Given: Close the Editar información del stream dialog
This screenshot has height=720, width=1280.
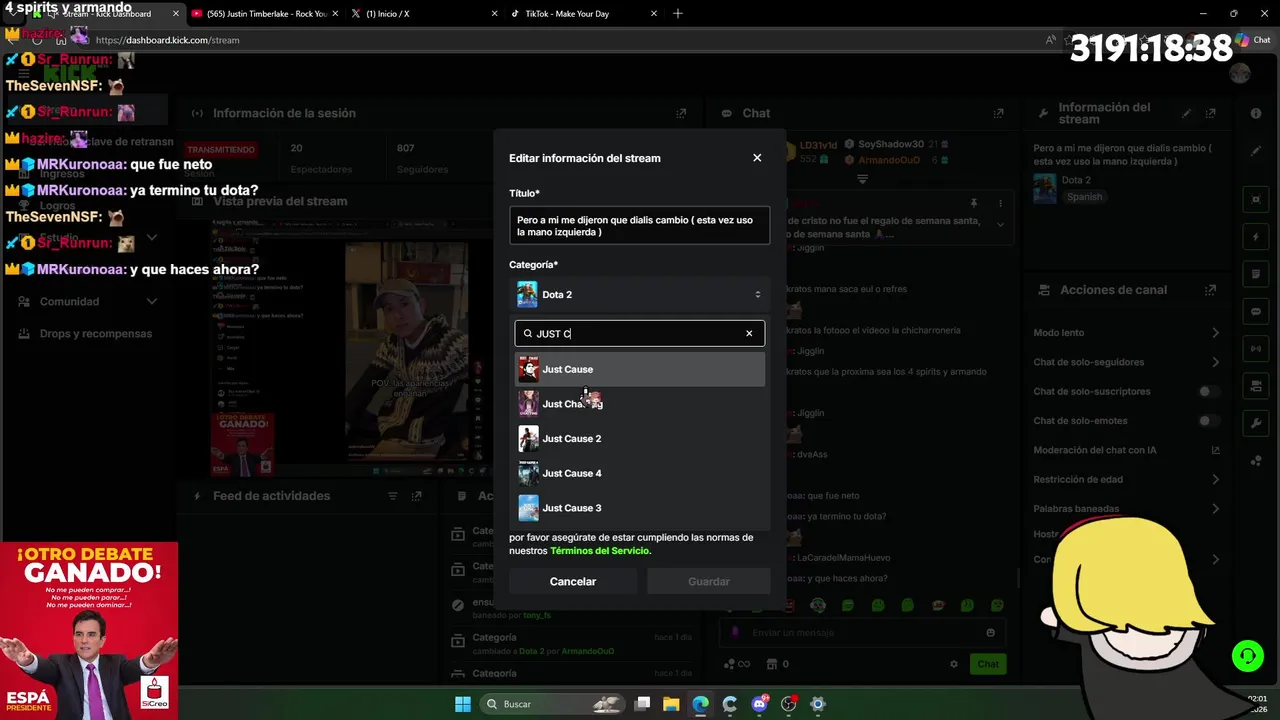Looking at the screenshot, I should pos(757,158).
